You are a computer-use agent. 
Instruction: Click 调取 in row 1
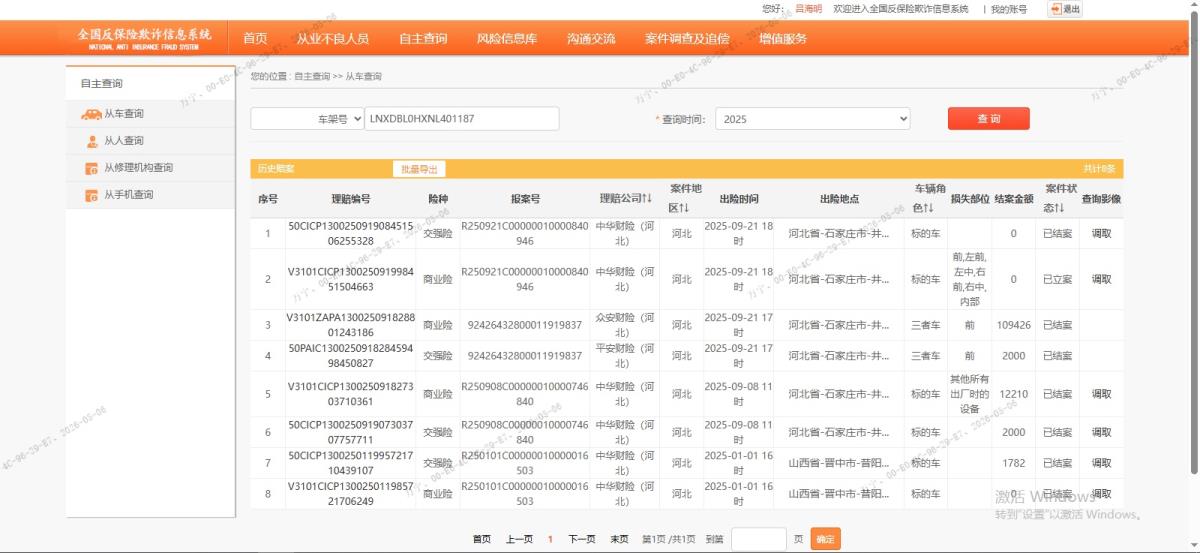[1101, 233]
